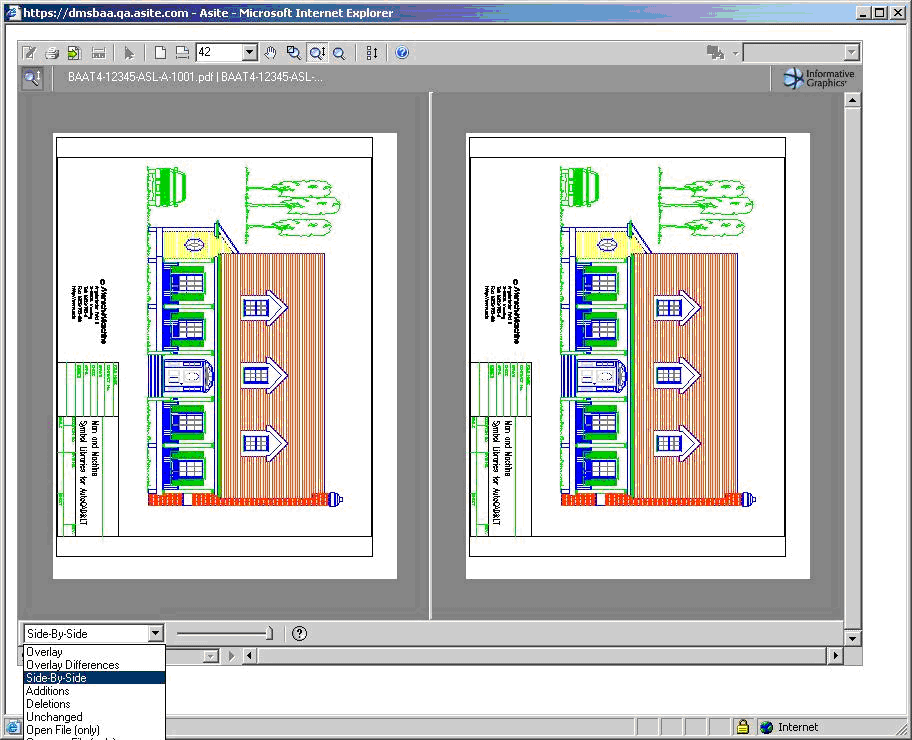Screen dimensions: 912x740
Task: Select the arrow pointer tool
Action: [x=129, y=53]
